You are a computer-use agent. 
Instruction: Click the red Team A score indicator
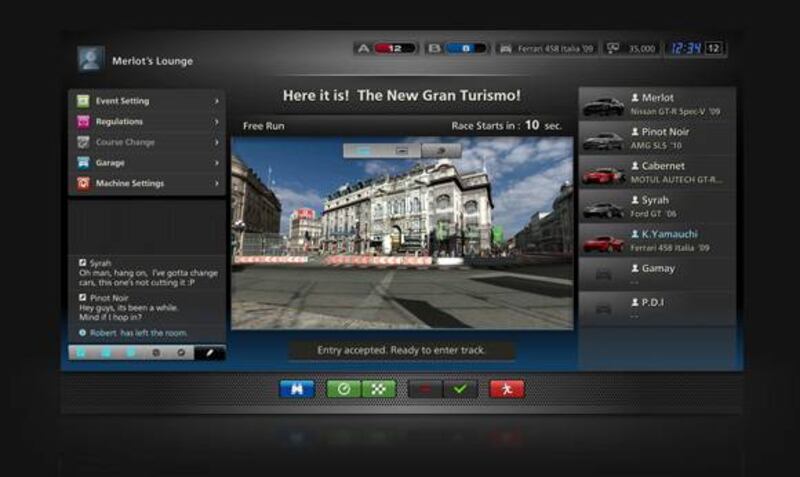(390, 48)
